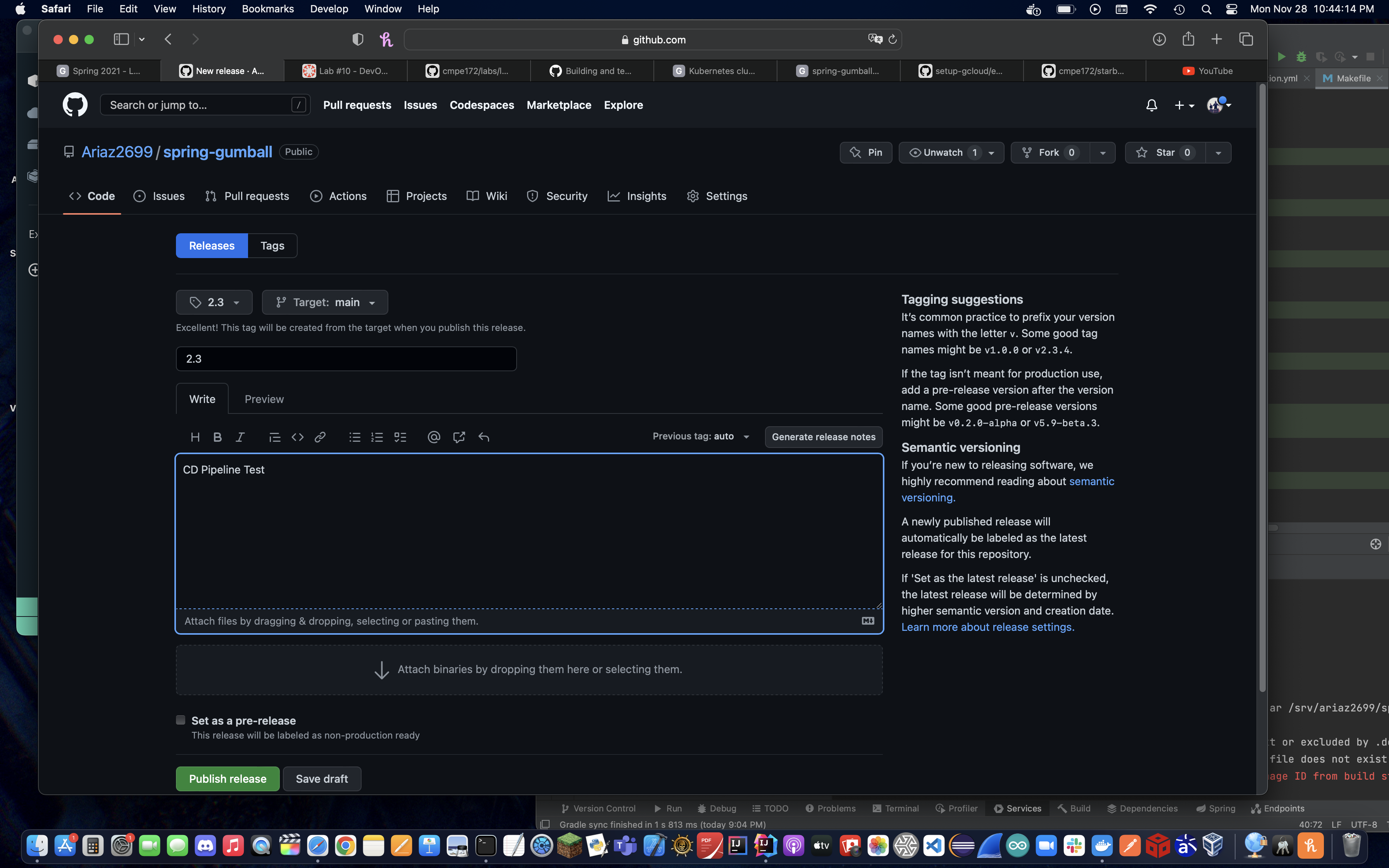
Task: Insert a numbered list
Action: pos(377,437)
